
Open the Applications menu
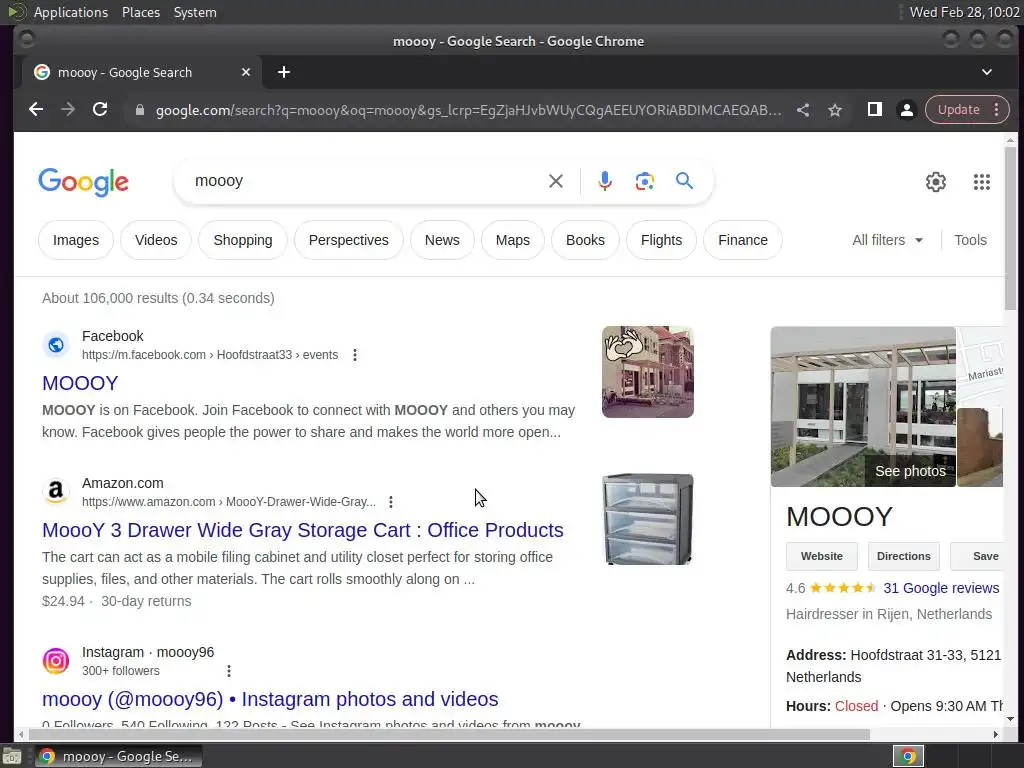pyautogui.click(x=71, y=12)
